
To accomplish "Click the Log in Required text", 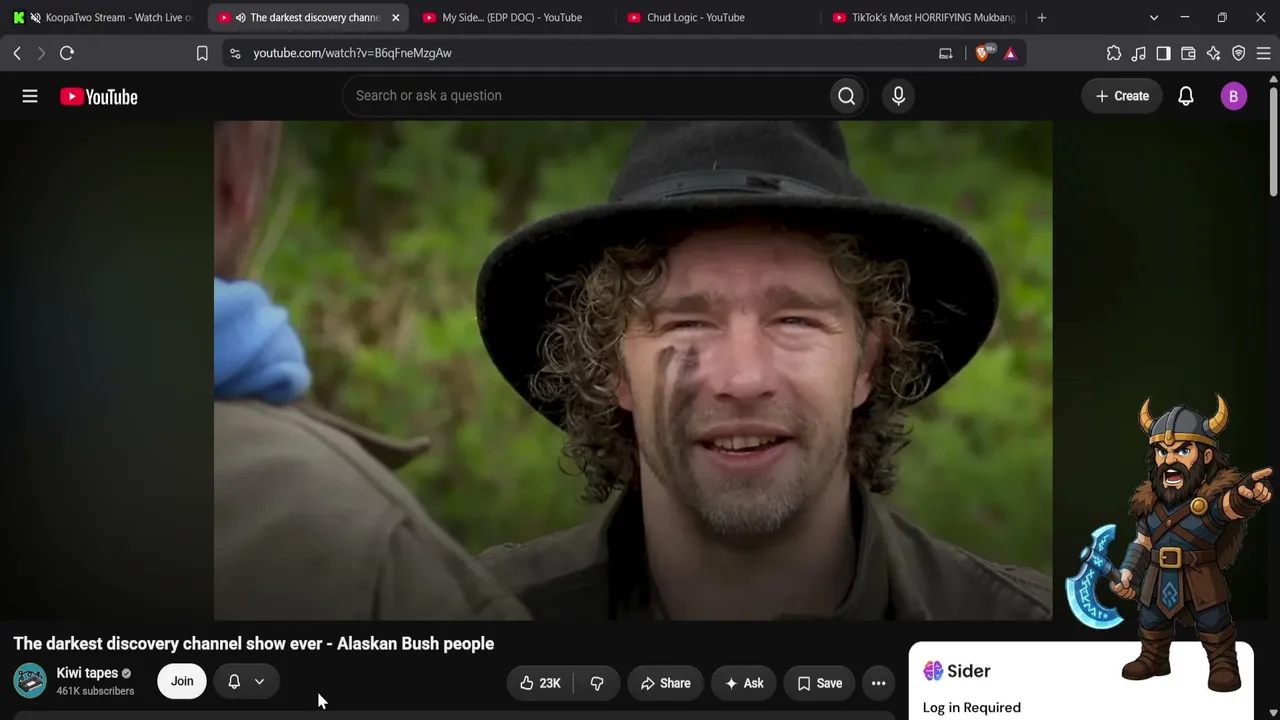I will pyautogui.click(x=972, y=708).
